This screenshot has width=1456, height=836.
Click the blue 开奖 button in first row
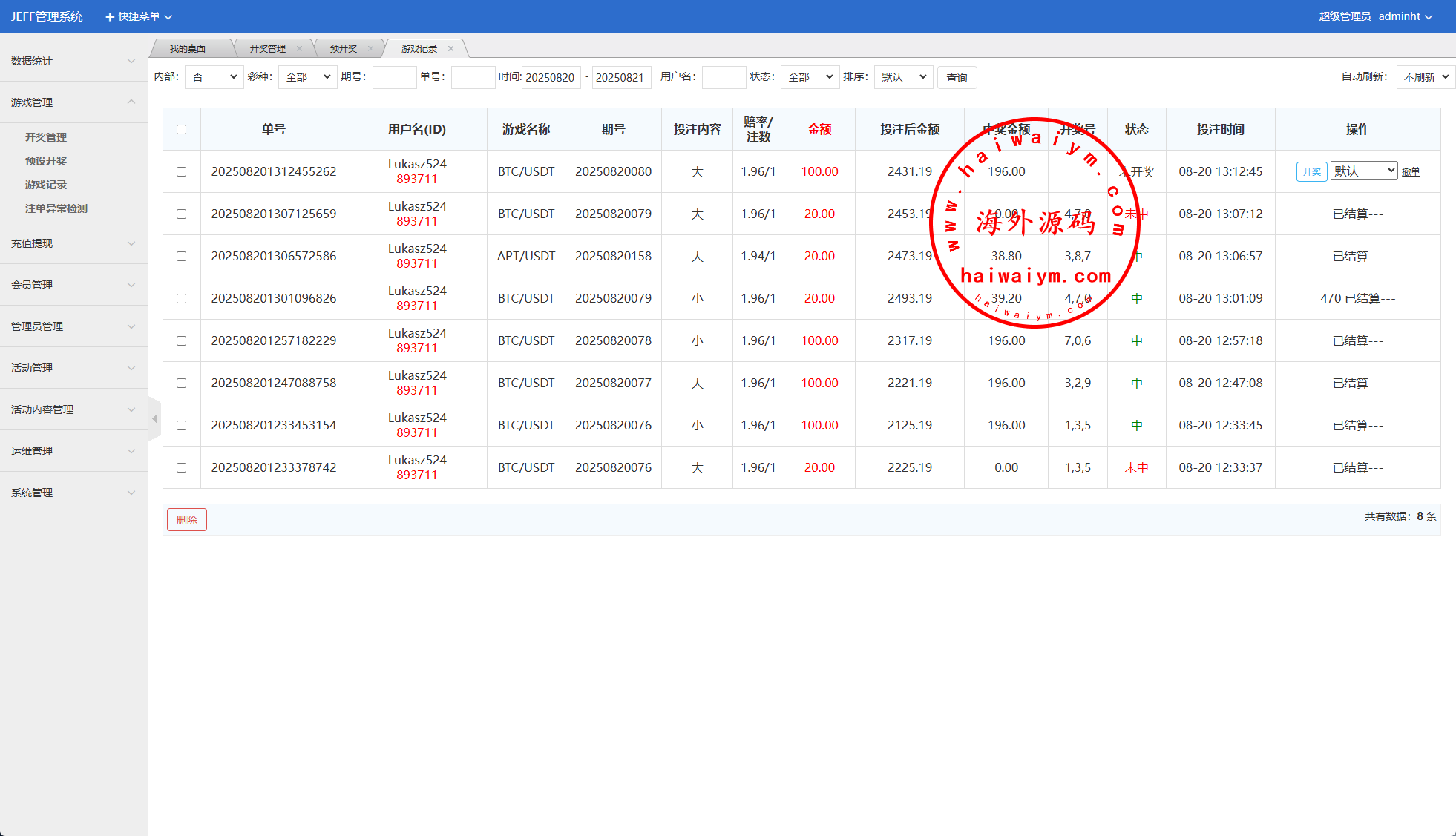[x=1311, y=172]
